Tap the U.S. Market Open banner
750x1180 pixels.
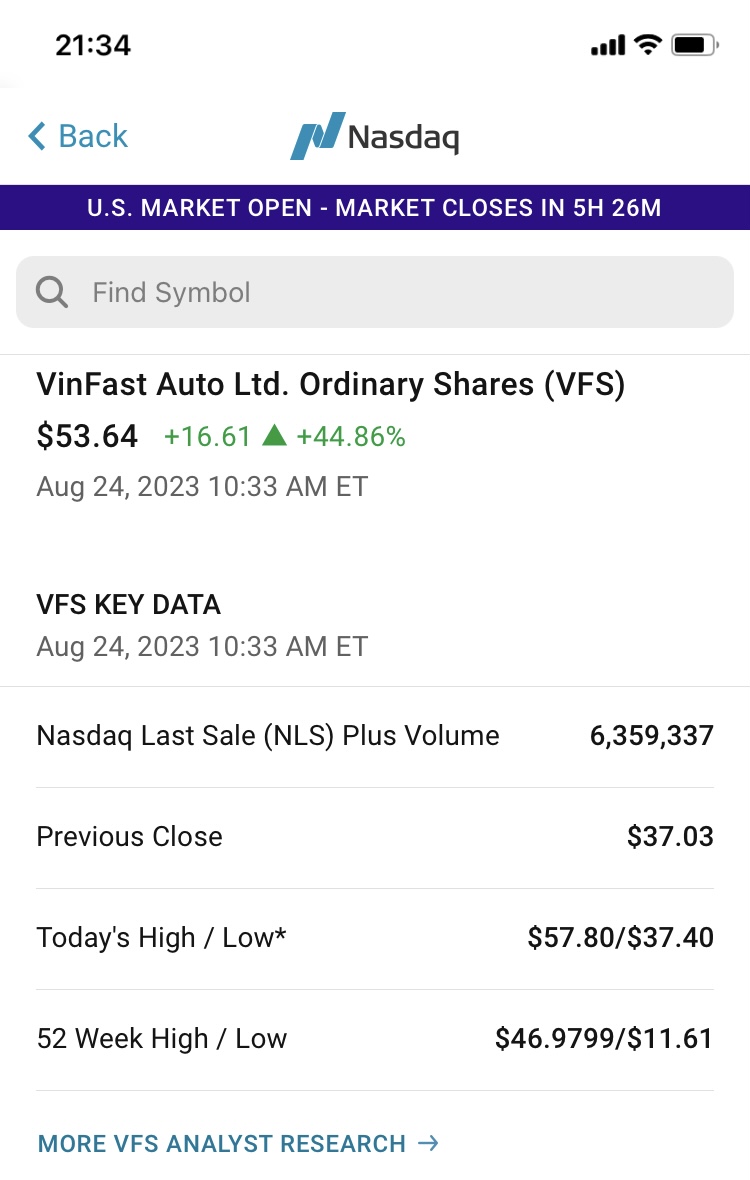(x=375, y=208)
